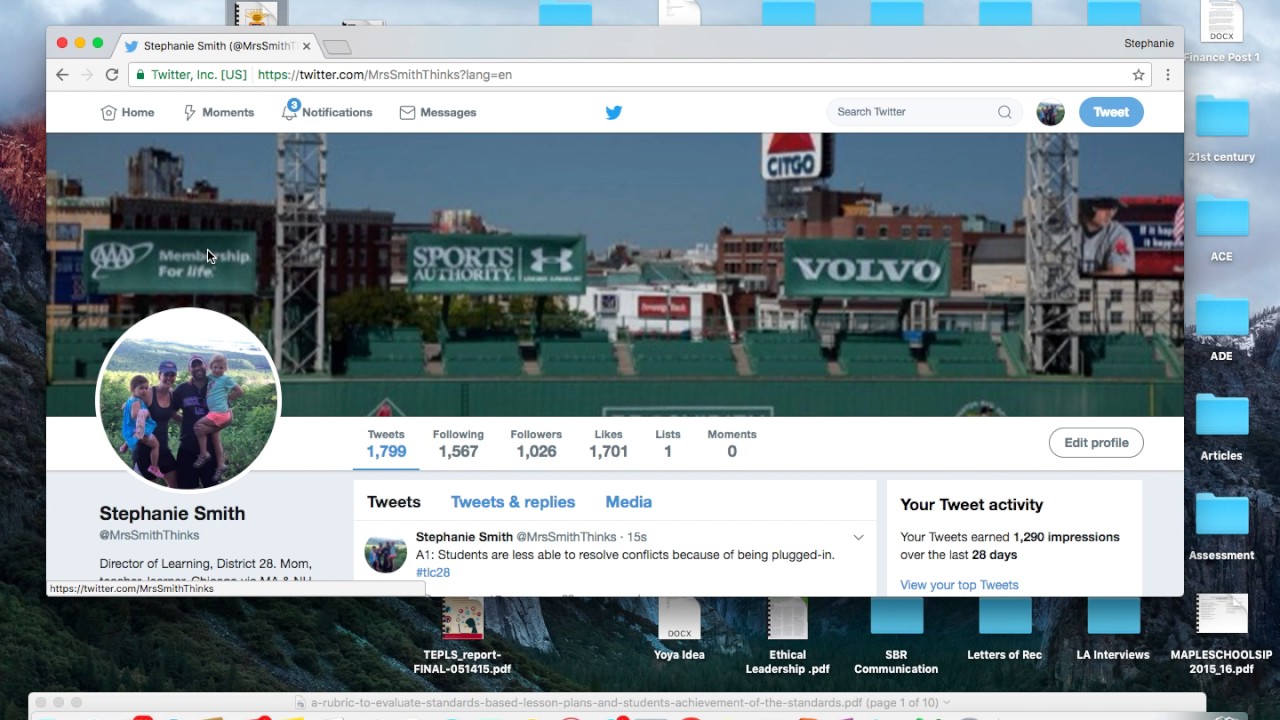Select the ADE desktop folder

click(1222, 328)
